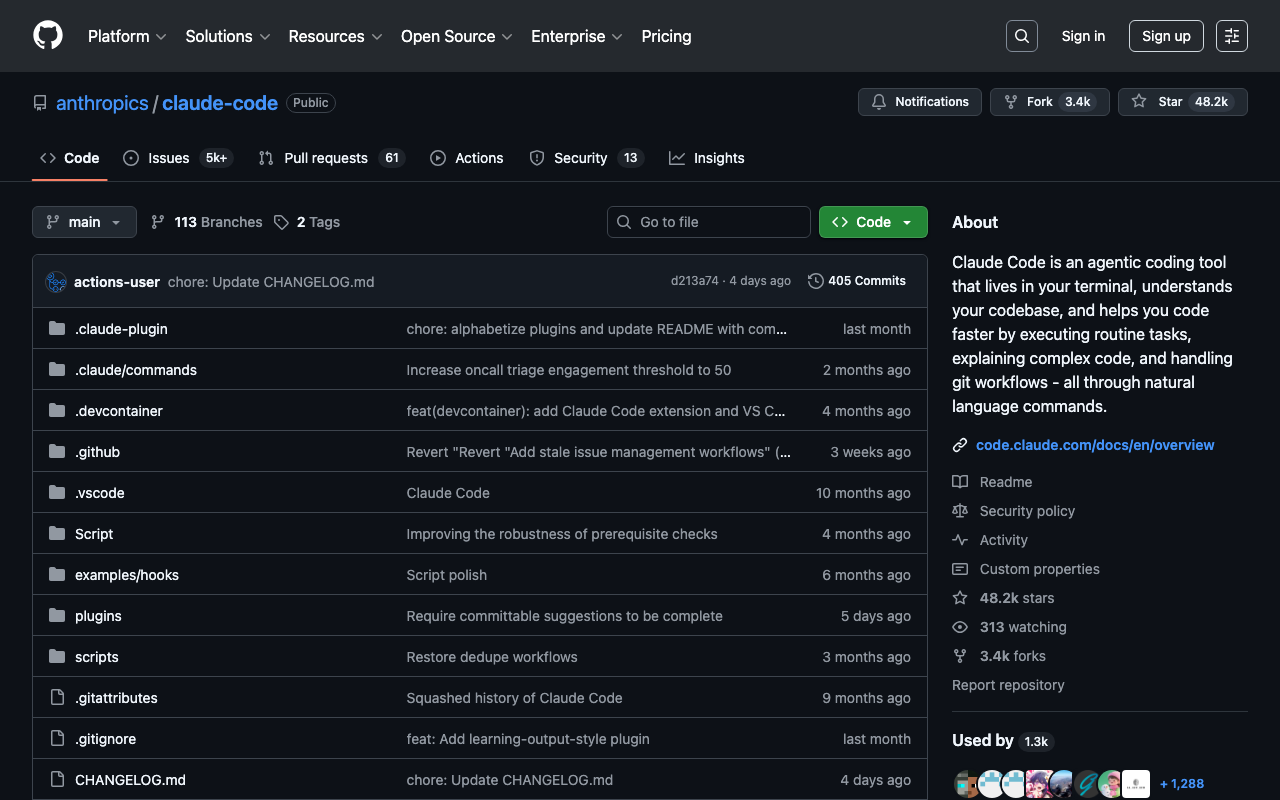Expand the Open Source menu
The image size is (1280, 800).
456,36
